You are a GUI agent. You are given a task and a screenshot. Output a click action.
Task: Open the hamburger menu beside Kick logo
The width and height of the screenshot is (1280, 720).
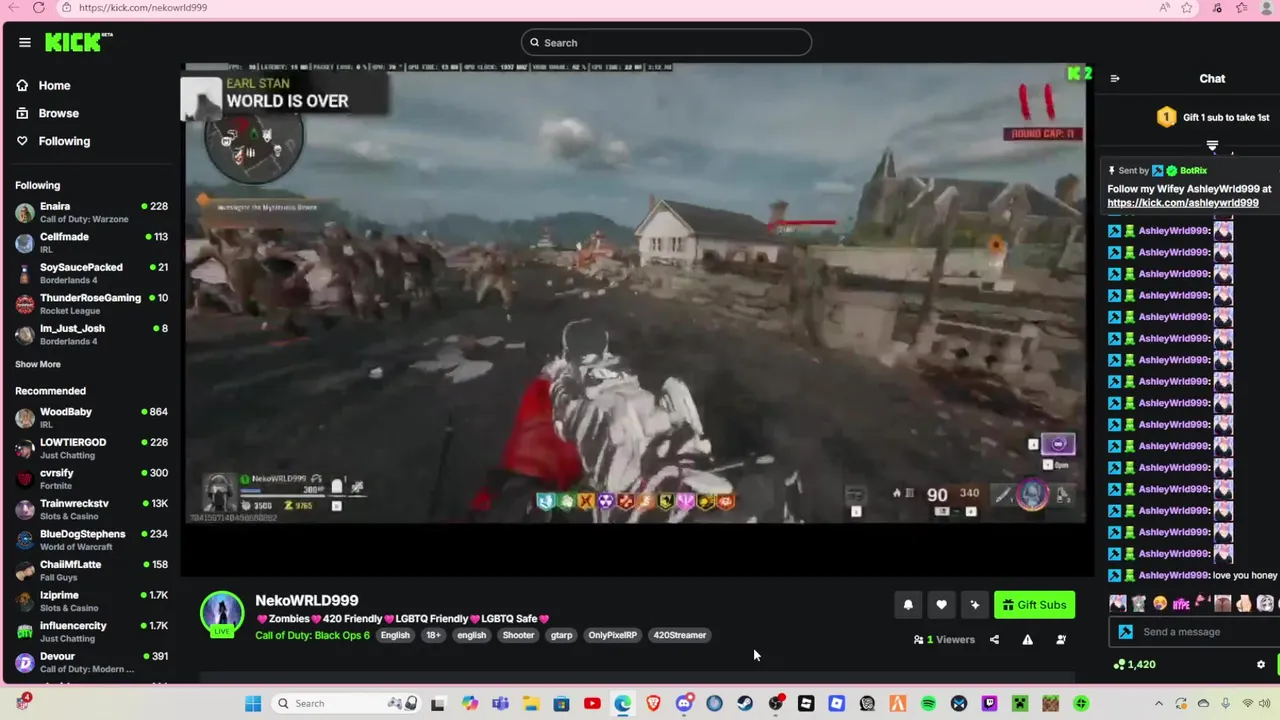point(24,42)
